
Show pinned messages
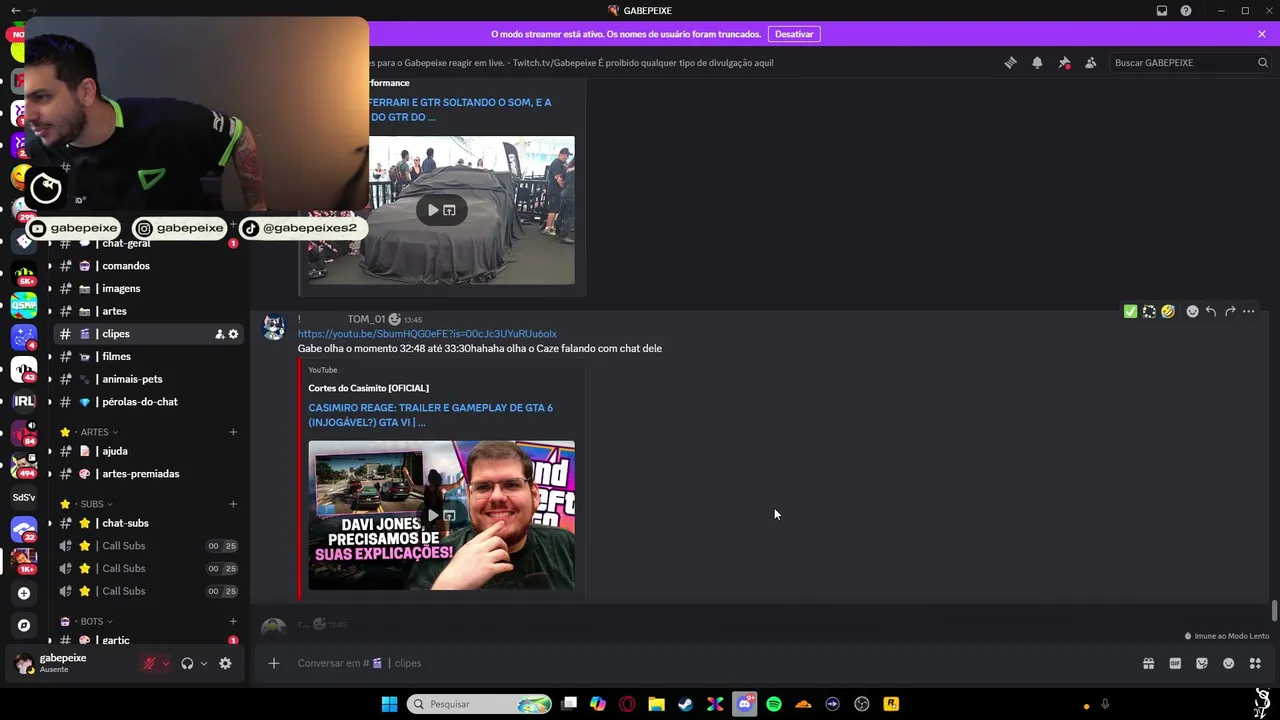coord(1064,62)
